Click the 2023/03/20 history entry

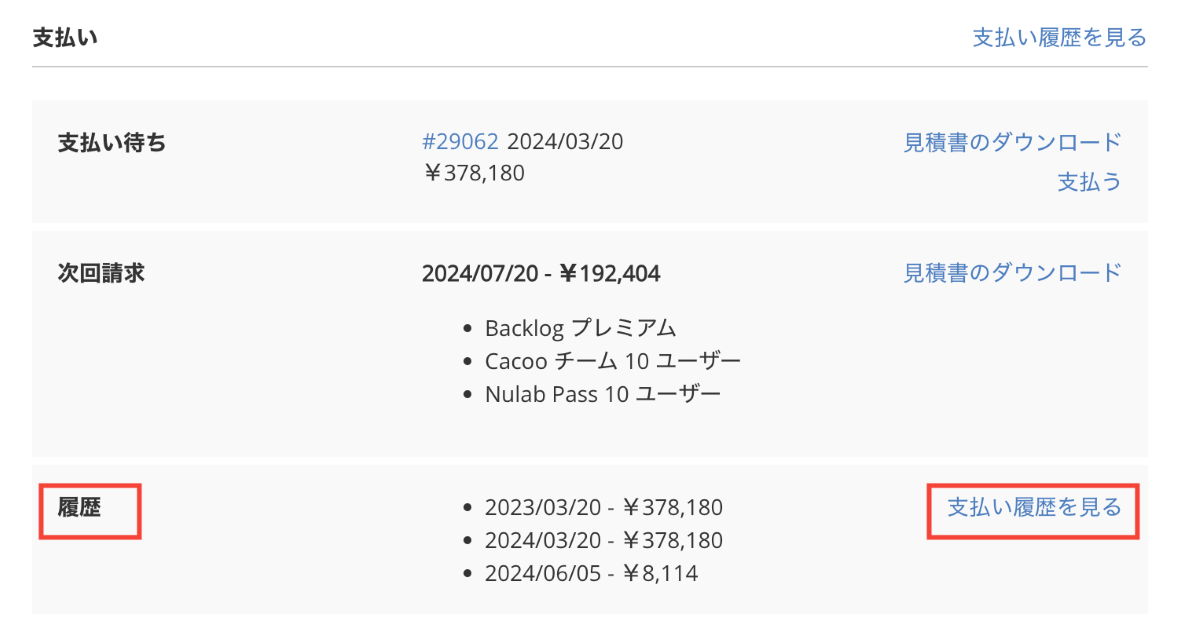pyautogui.click(x=603, y=508)
